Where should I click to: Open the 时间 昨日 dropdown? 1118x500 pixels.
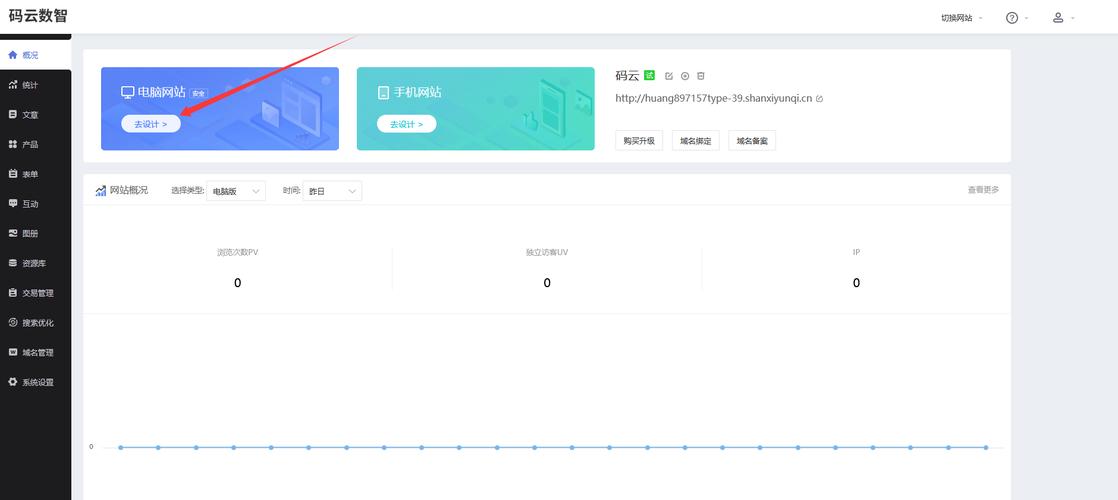[x=333, y=191]
